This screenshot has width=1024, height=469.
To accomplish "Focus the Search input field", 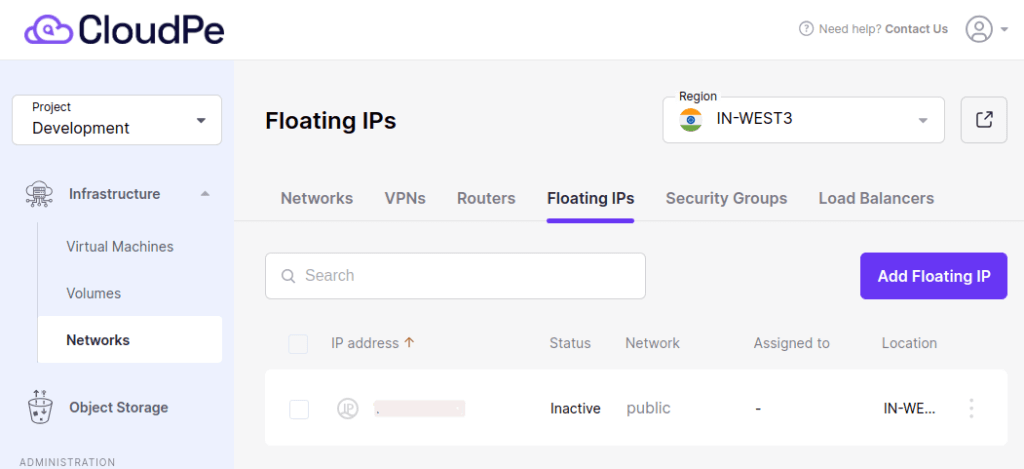I will click(455, 276).
